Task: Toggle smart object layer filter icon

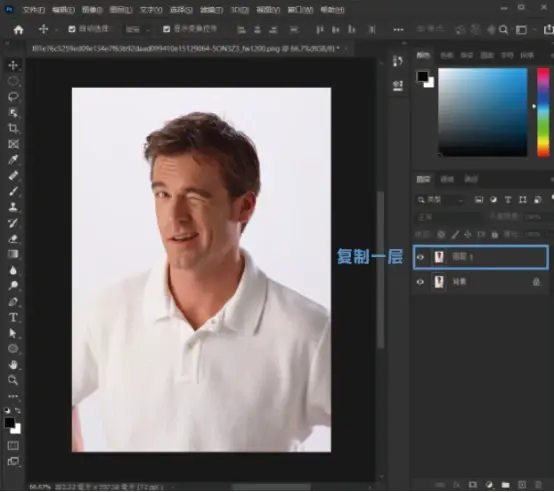Action: click(x=537, y=200)
